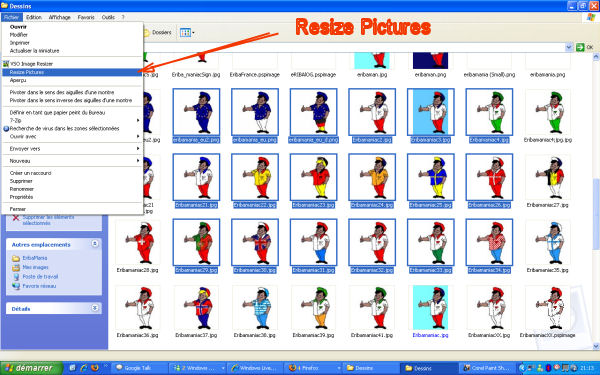Select the Eribamaniac3.jpg thumbnail
The width and height of the screenshot is (600, 375).
click(430, 112)
